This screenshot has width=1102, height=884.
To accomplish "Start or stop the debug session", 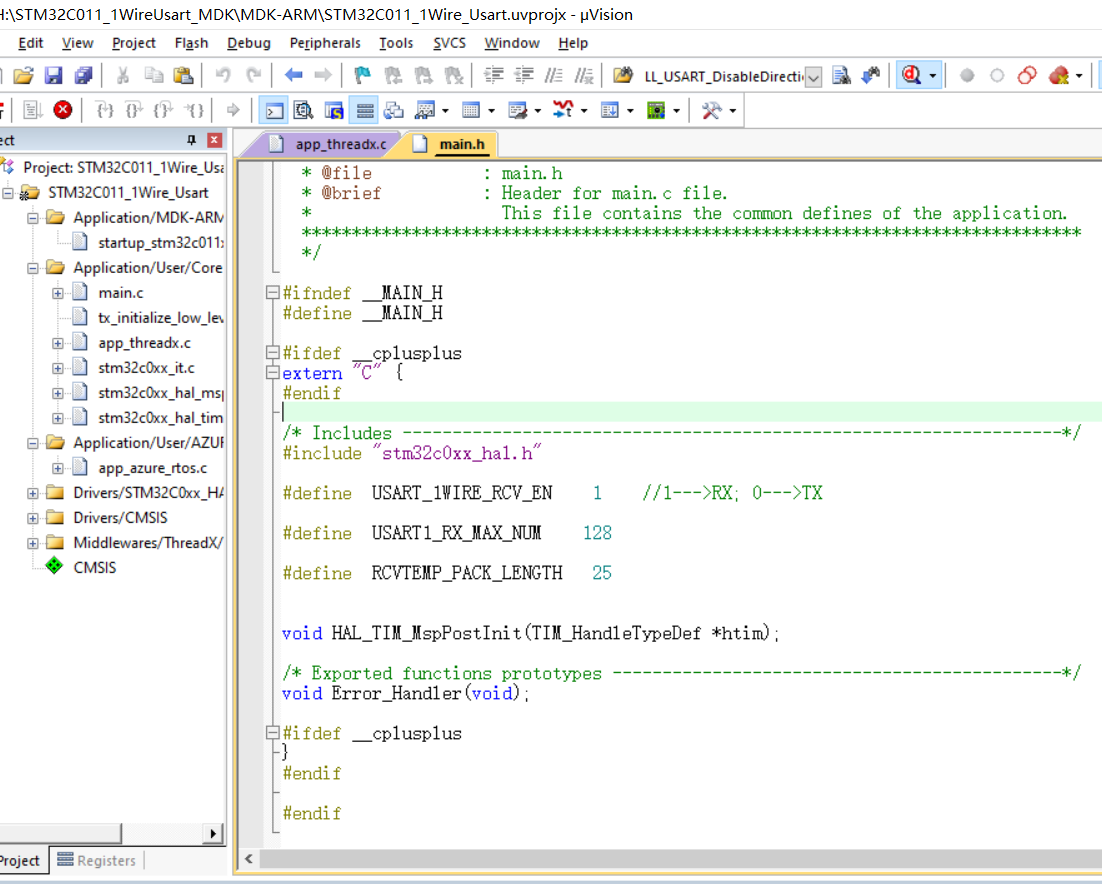I will point(912,75).
